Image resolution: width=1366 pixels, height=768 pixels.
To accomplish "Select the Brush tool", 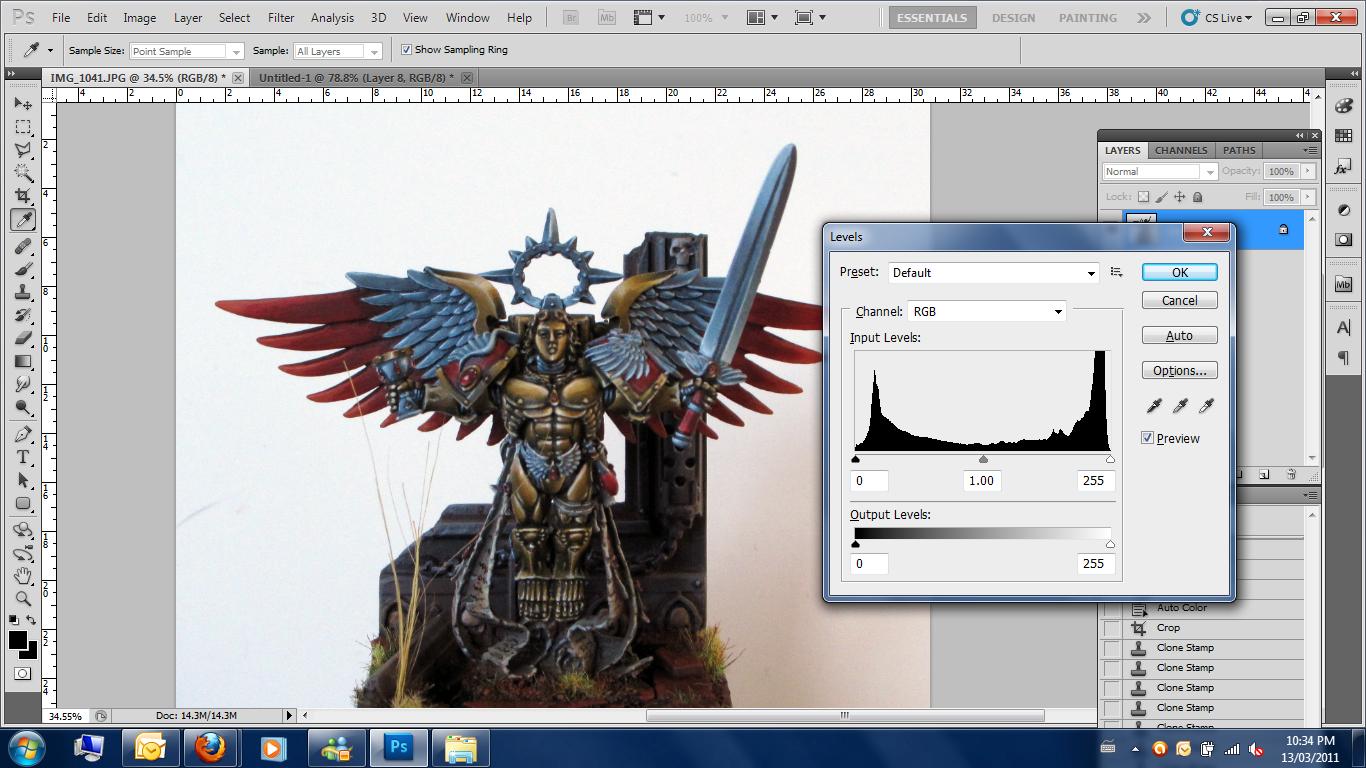I will (23, 269).
